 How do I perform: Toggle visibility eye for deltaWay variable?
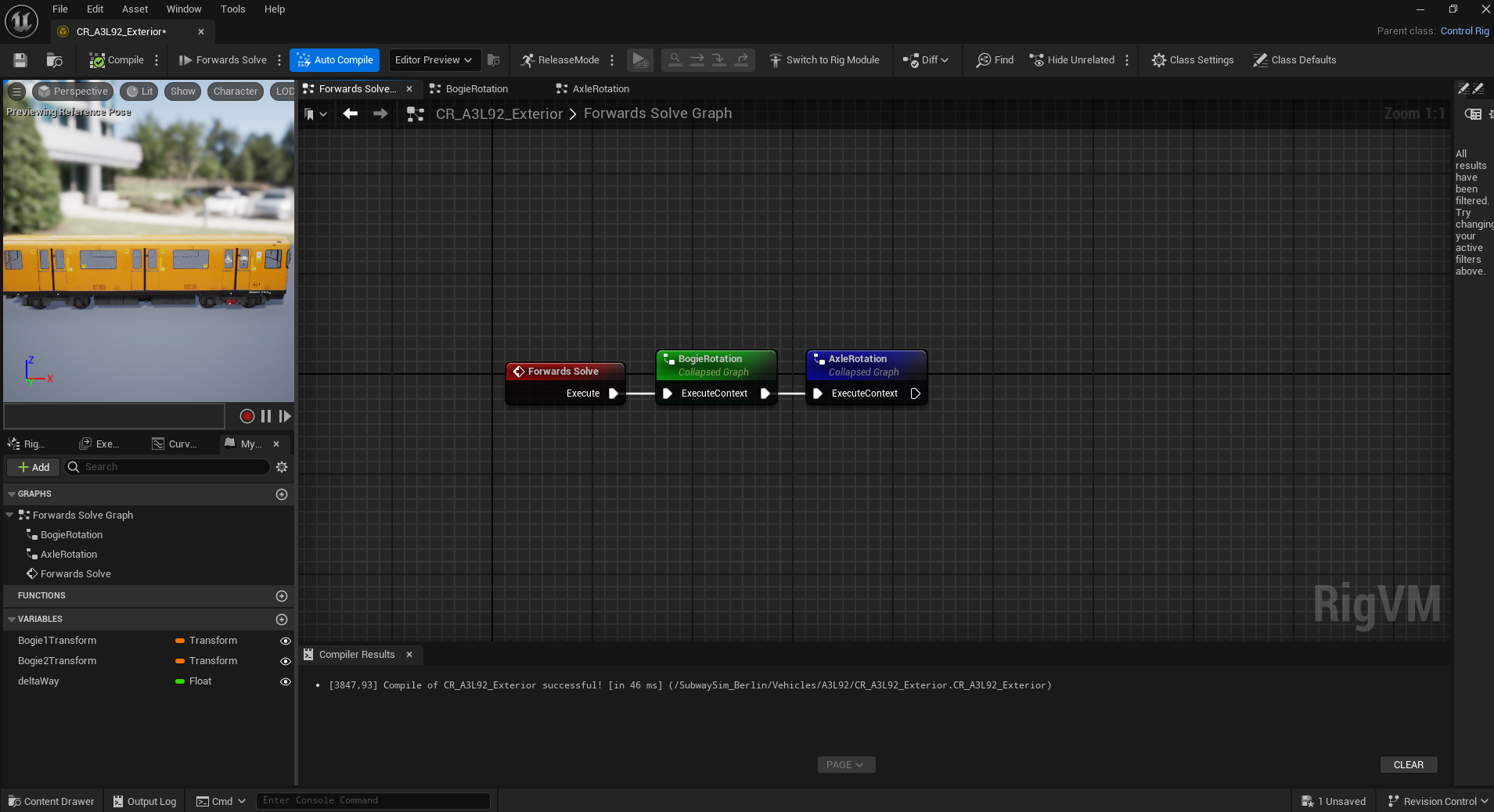click(x=286, y=681)
